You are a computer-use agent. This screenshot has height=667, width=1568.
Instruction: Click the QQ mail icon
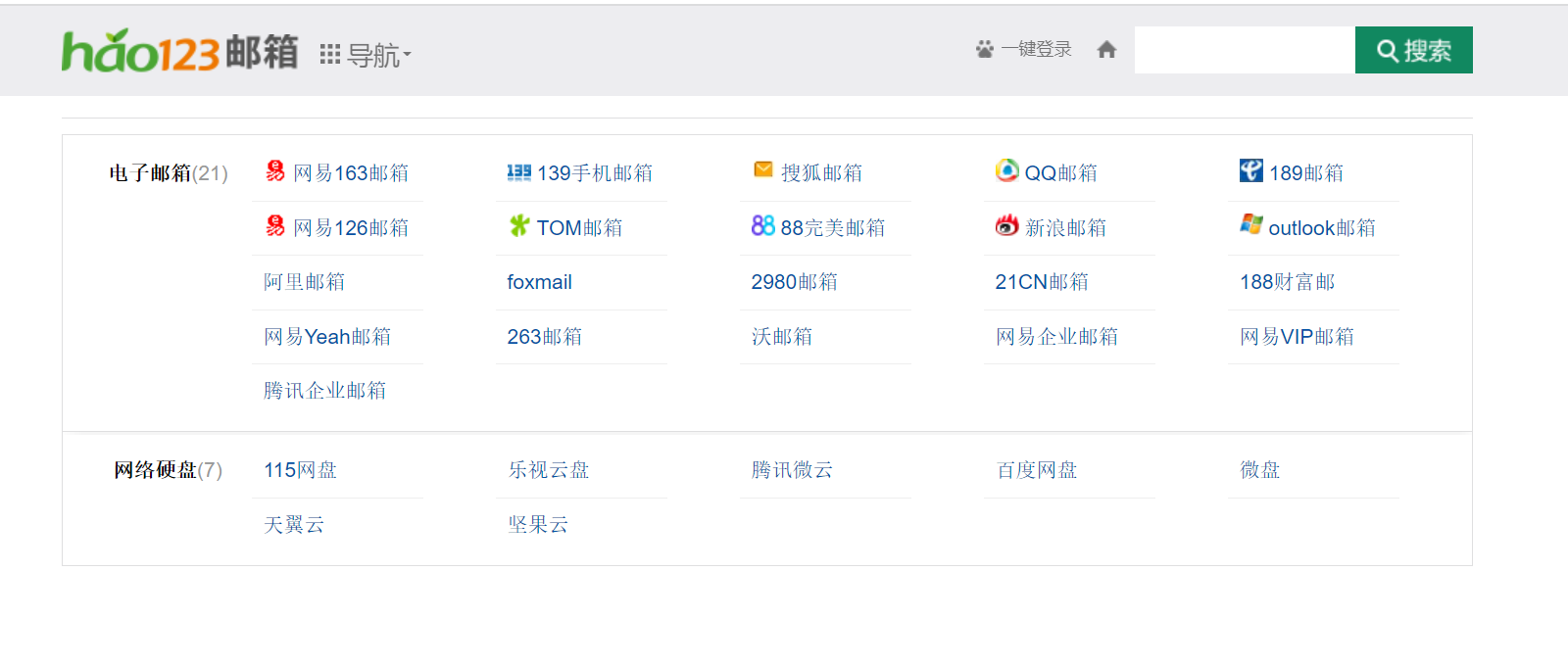tap(1007, 170)
